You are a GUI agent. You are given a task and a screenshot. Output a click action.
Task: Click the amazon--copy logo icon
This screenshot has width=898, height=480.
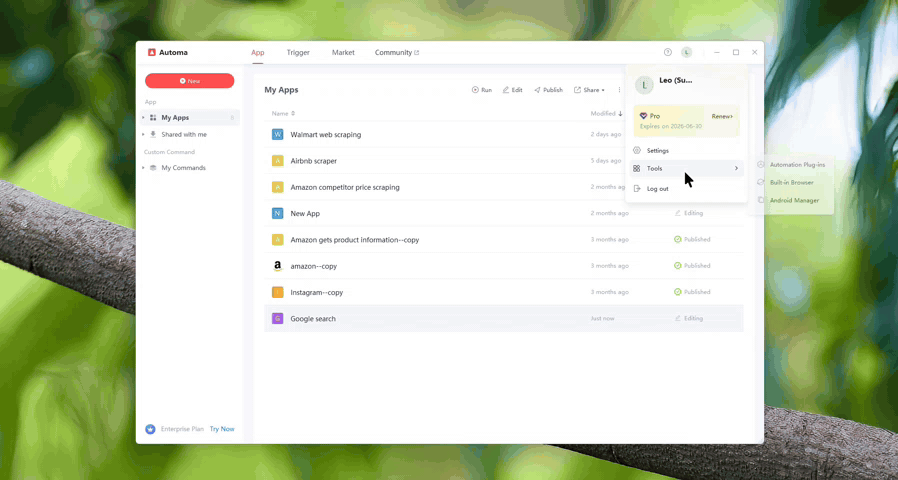[278, 266]
